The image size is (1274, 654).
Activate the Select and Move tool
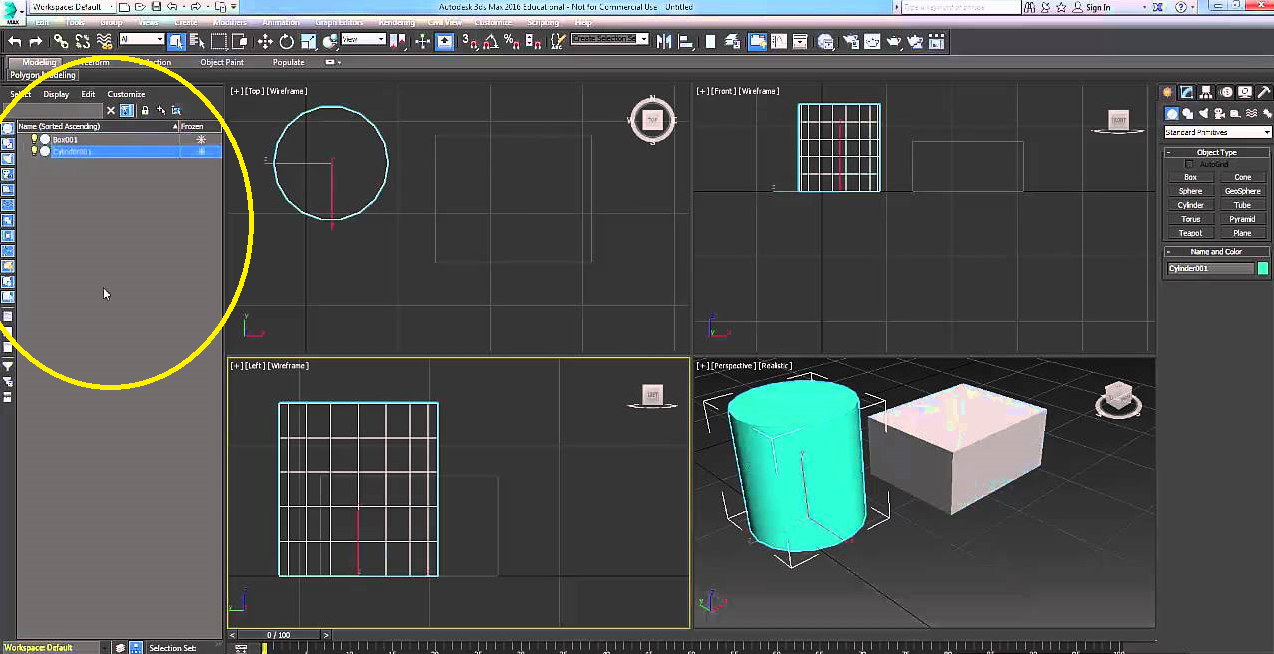(x=265, y=41)
